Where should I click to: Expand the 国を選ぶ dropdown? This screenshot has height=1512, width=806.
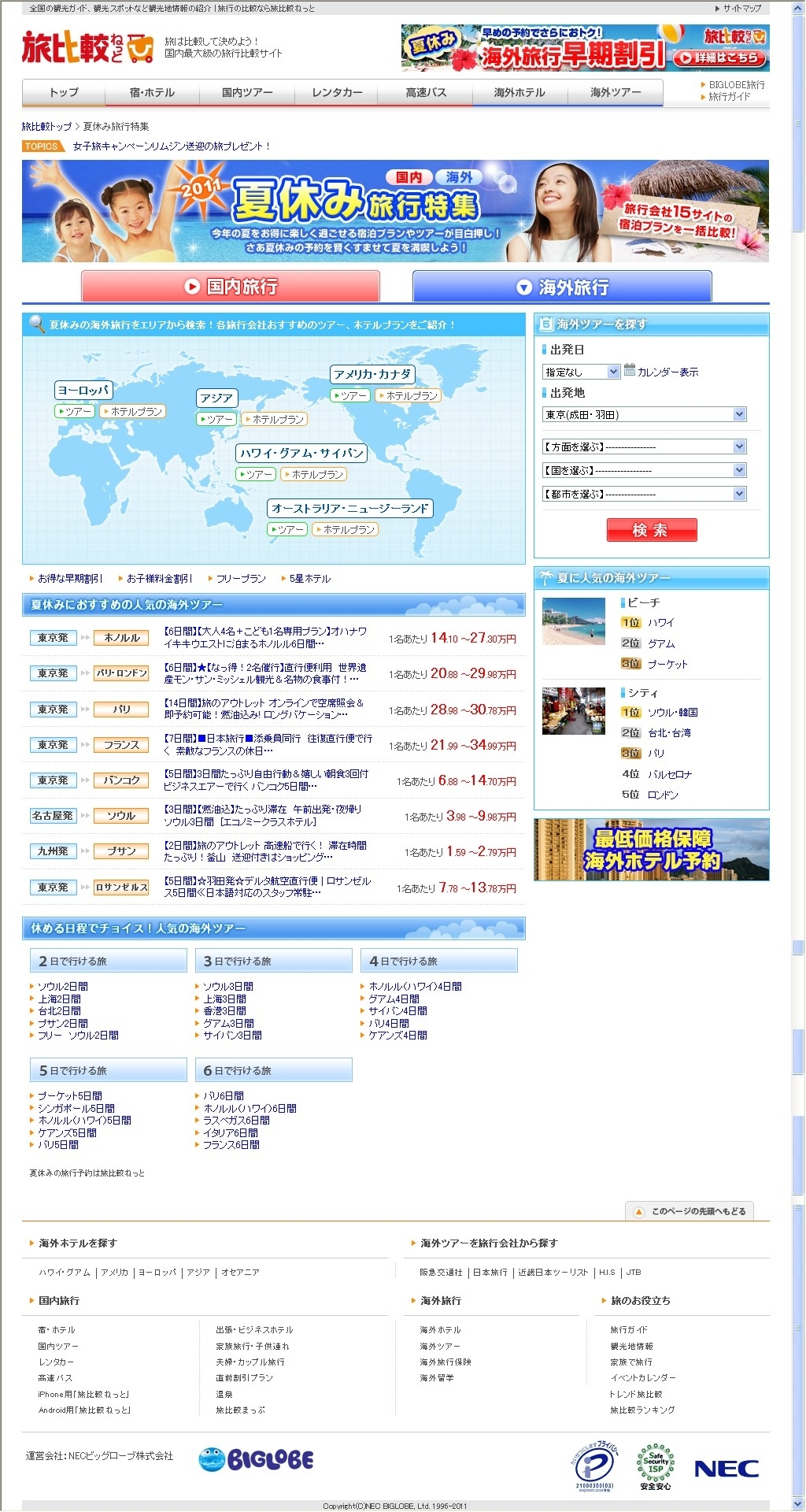click(x=645, y=470)
